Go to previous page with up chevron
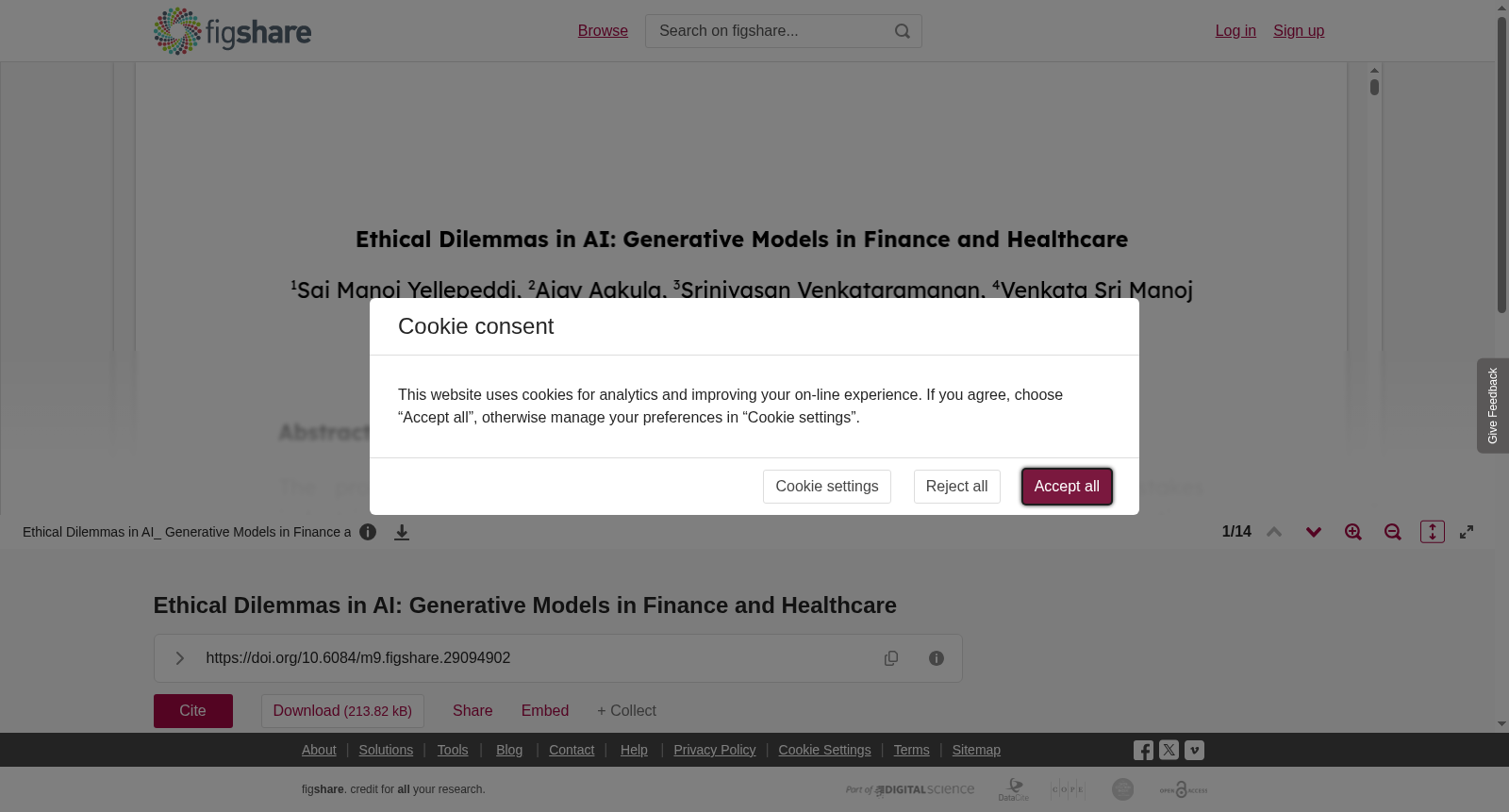The height and width of the screenshot is (812, 1509). click(x=1274, y=532)
